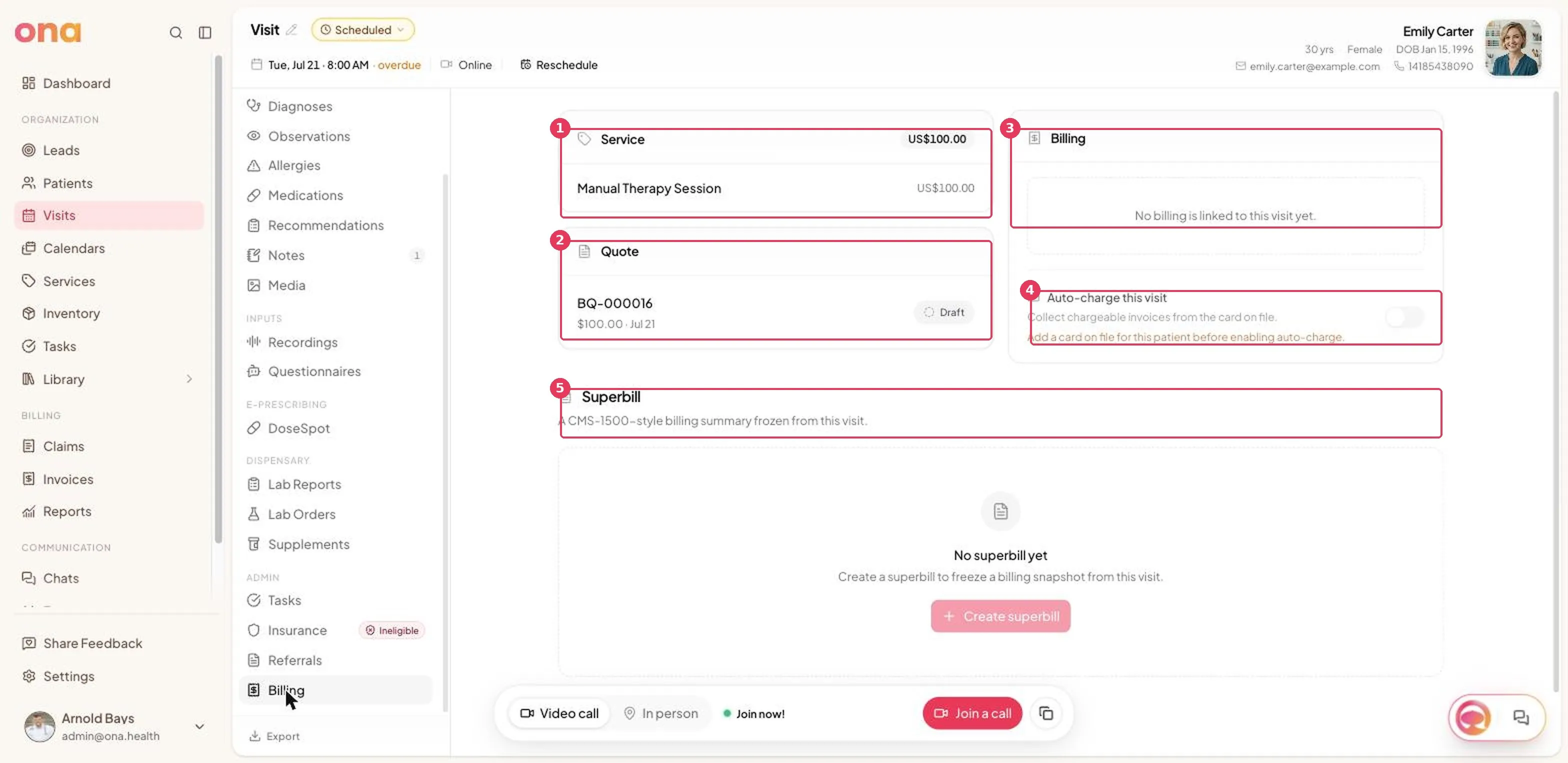Open DoseSpot e-prescribing
This screenshot has height=763, width=1568.
pos(299,428)
